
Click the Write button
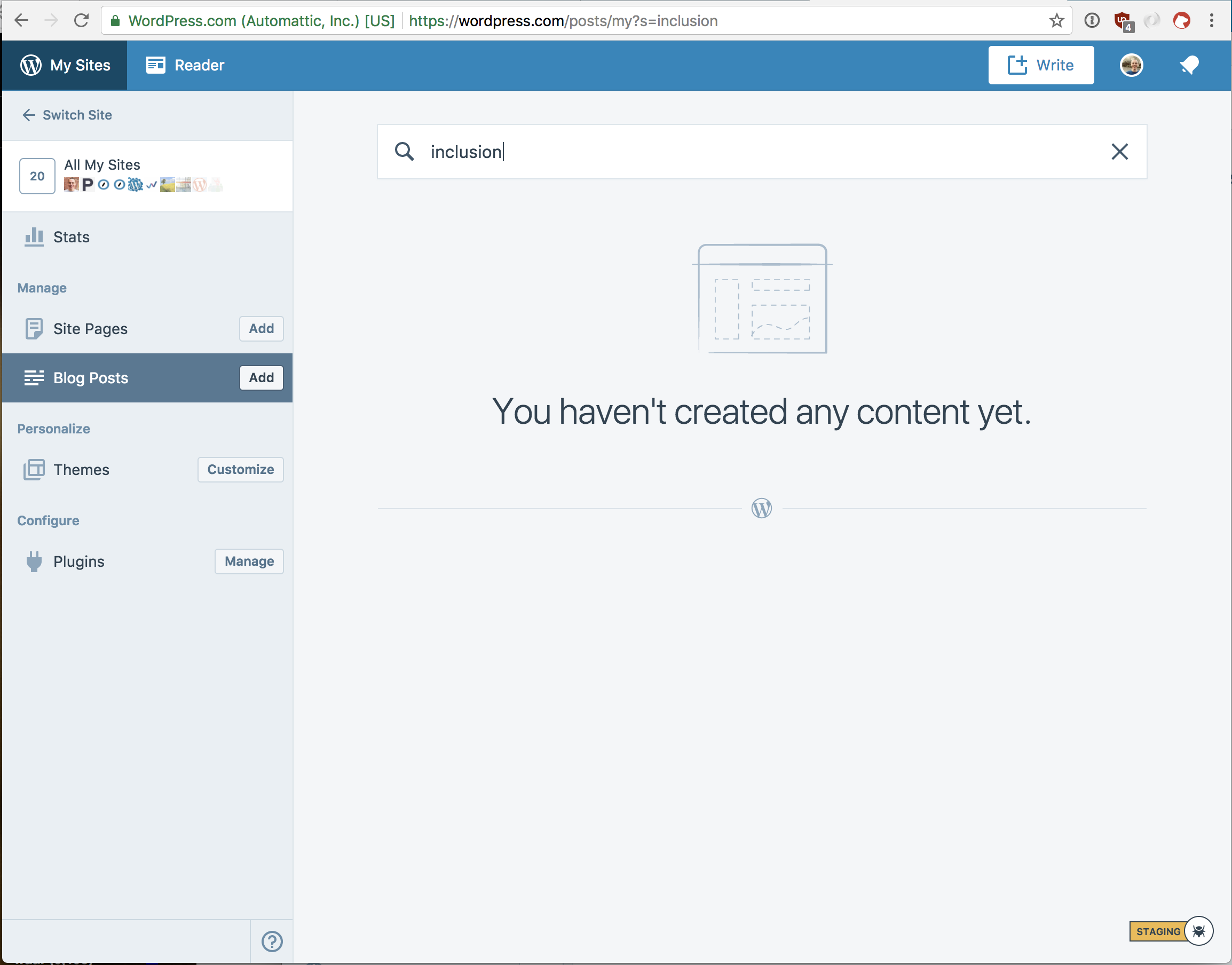tap(1040, 65)
